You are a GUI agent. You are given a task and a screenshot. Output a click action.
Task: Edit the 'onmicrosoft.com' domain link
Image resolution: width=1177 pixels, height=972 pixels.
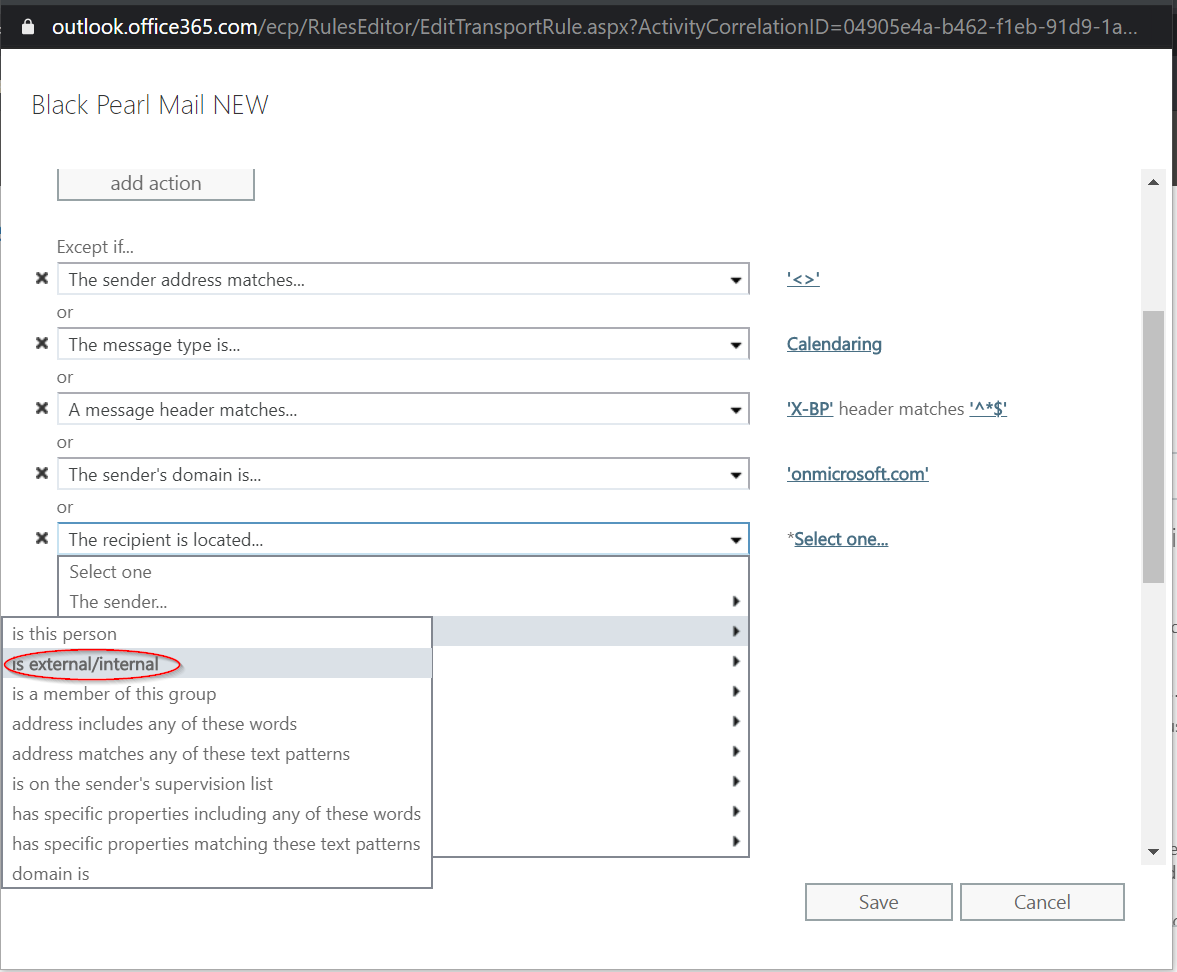857,474
